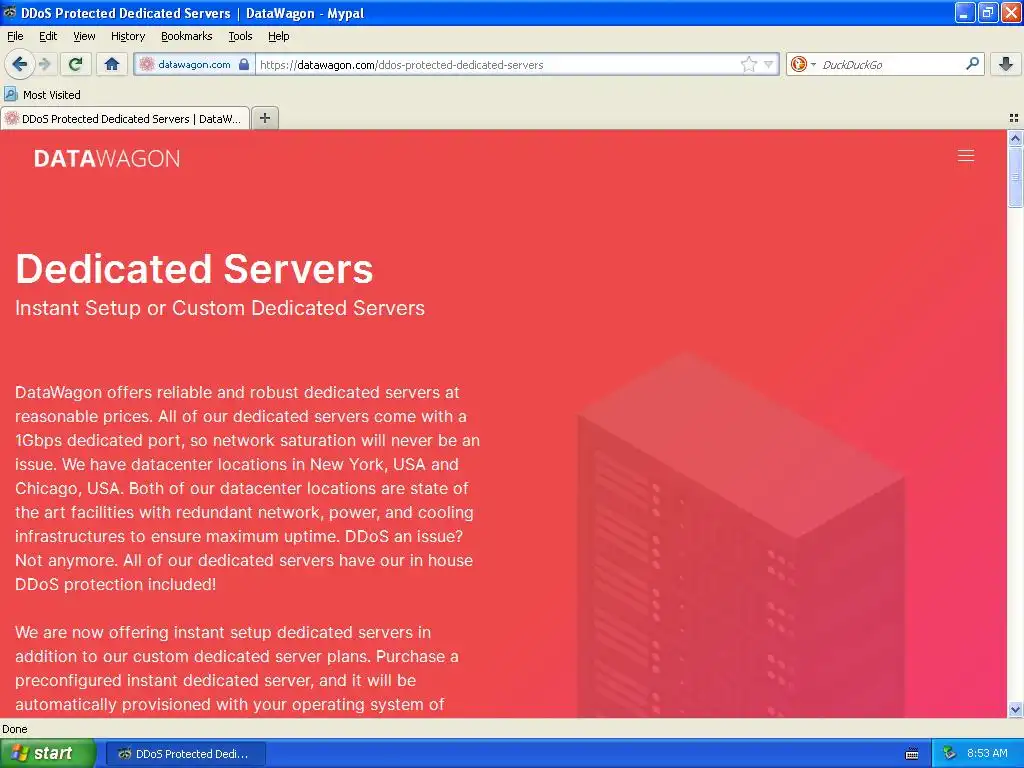Viewport: 1024px width, 768px height.
Task: Open the View menu
Action: (84, 36)
